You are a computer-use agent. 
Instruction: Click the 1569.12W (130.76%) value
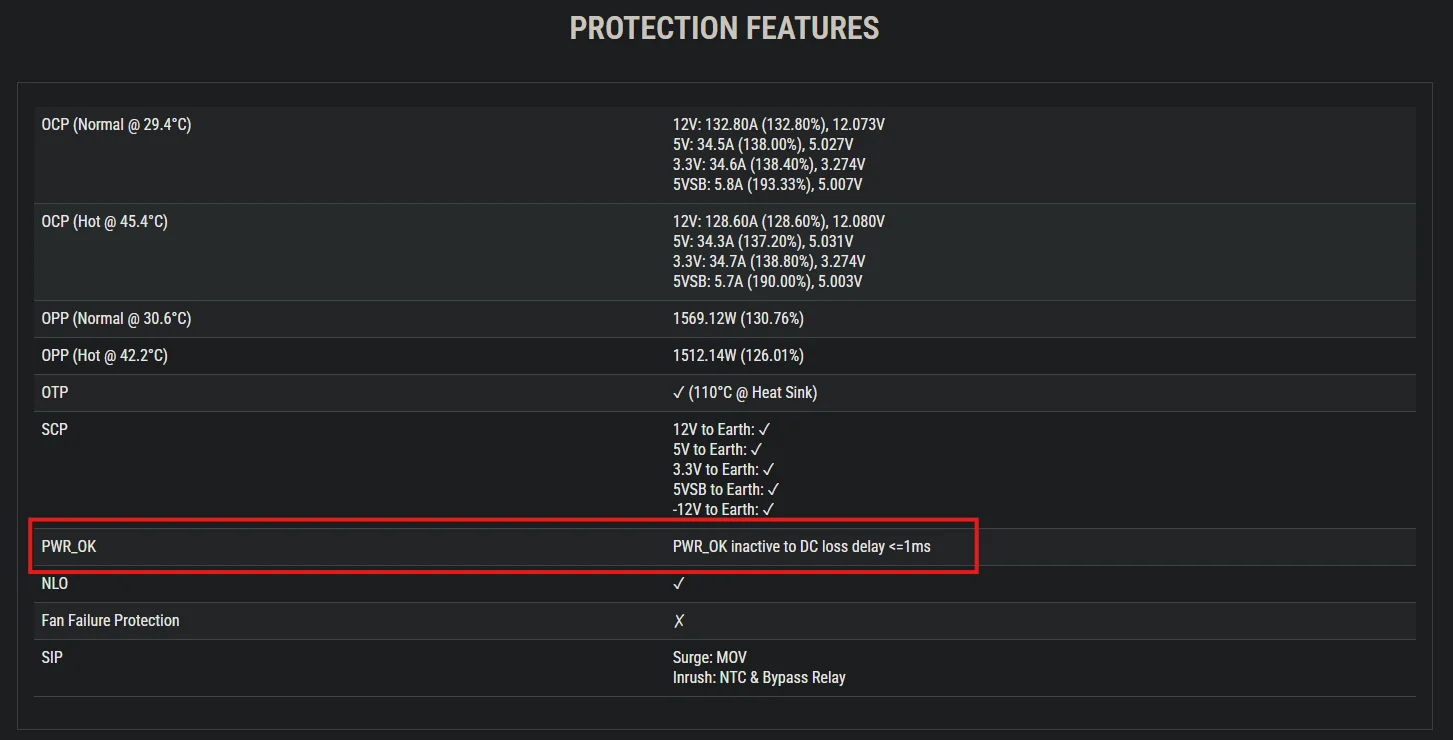coord(738,319)
